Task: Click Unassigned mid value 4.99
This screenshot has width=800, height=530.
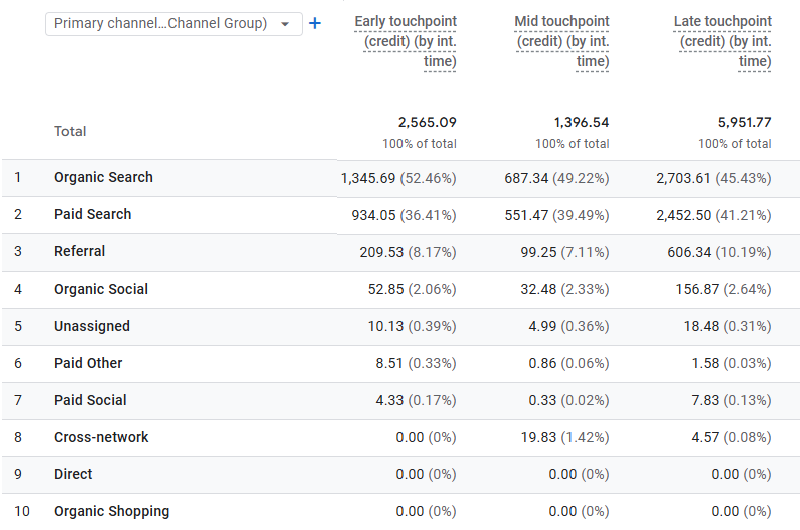Action: [x=542, y=326]
